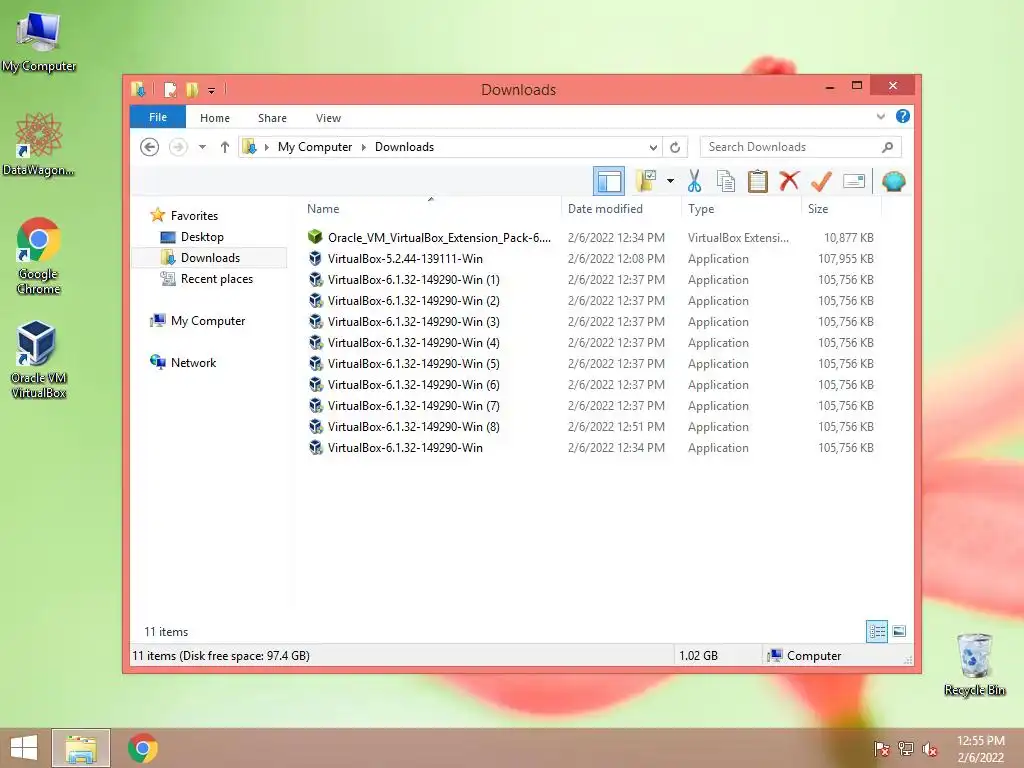
Task: Click icon of VirtualBox-6.1.32-149290-Win (6)
Action: (315, 384)
